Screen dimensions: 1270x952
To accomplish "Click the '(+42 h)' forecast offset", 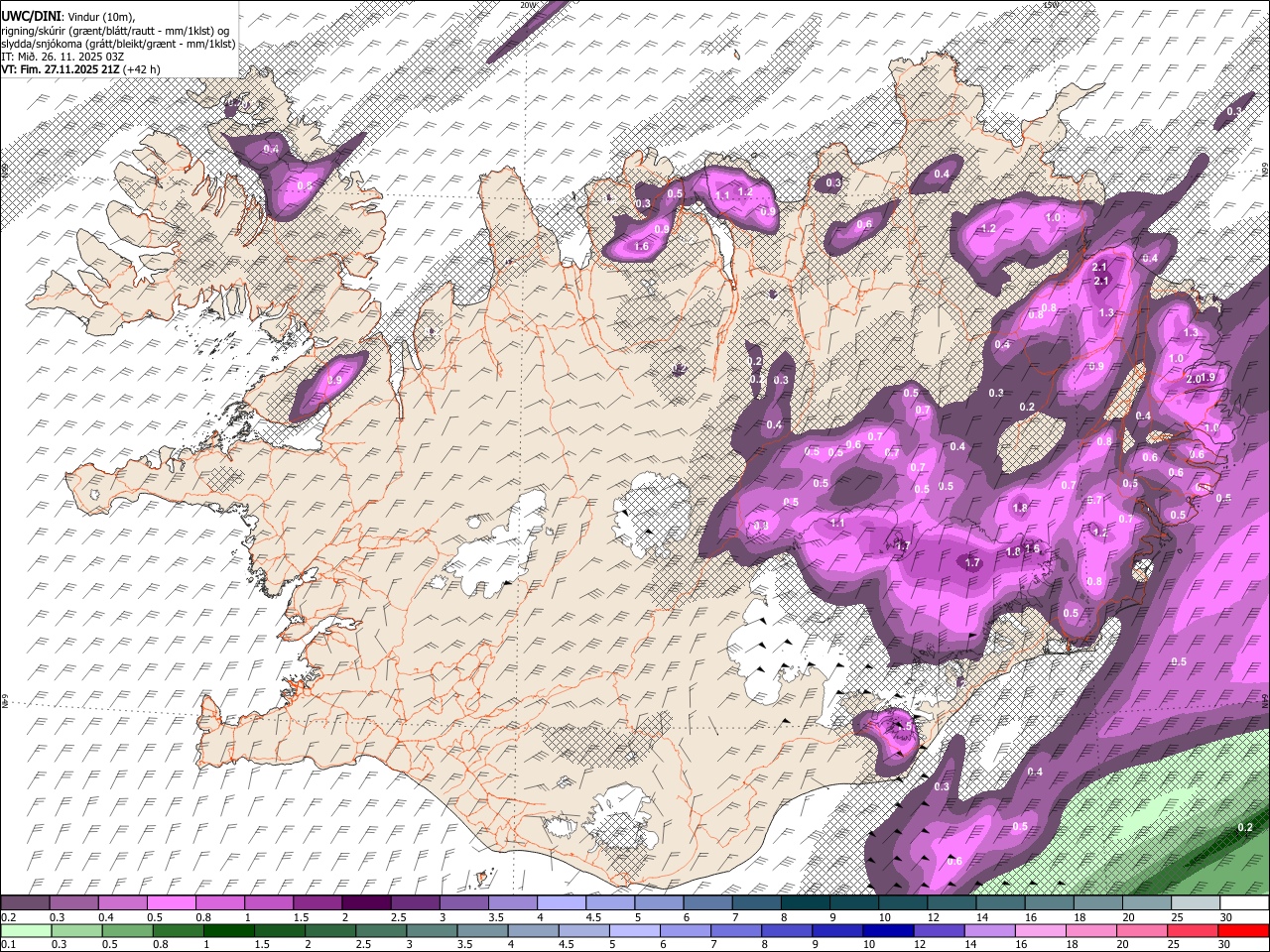I will click(x=141, y=69).
